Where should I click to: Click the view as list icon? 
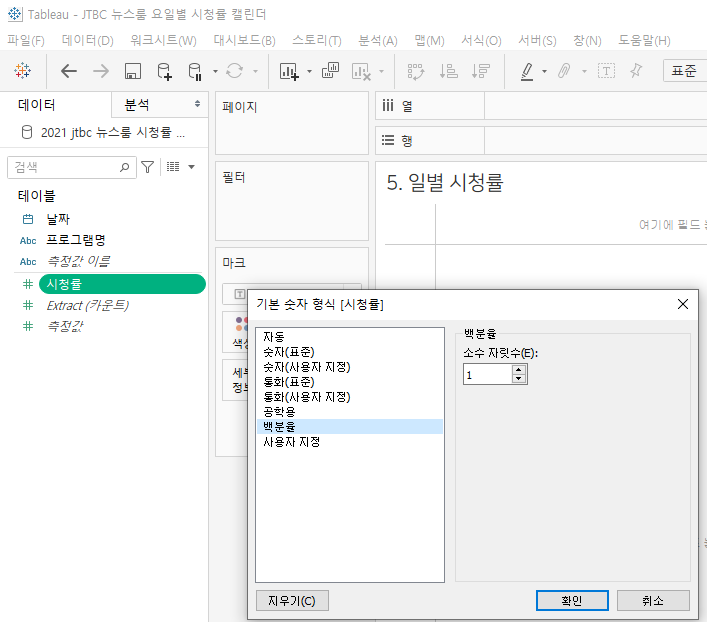pyautogui.click(x=173, y=167)
